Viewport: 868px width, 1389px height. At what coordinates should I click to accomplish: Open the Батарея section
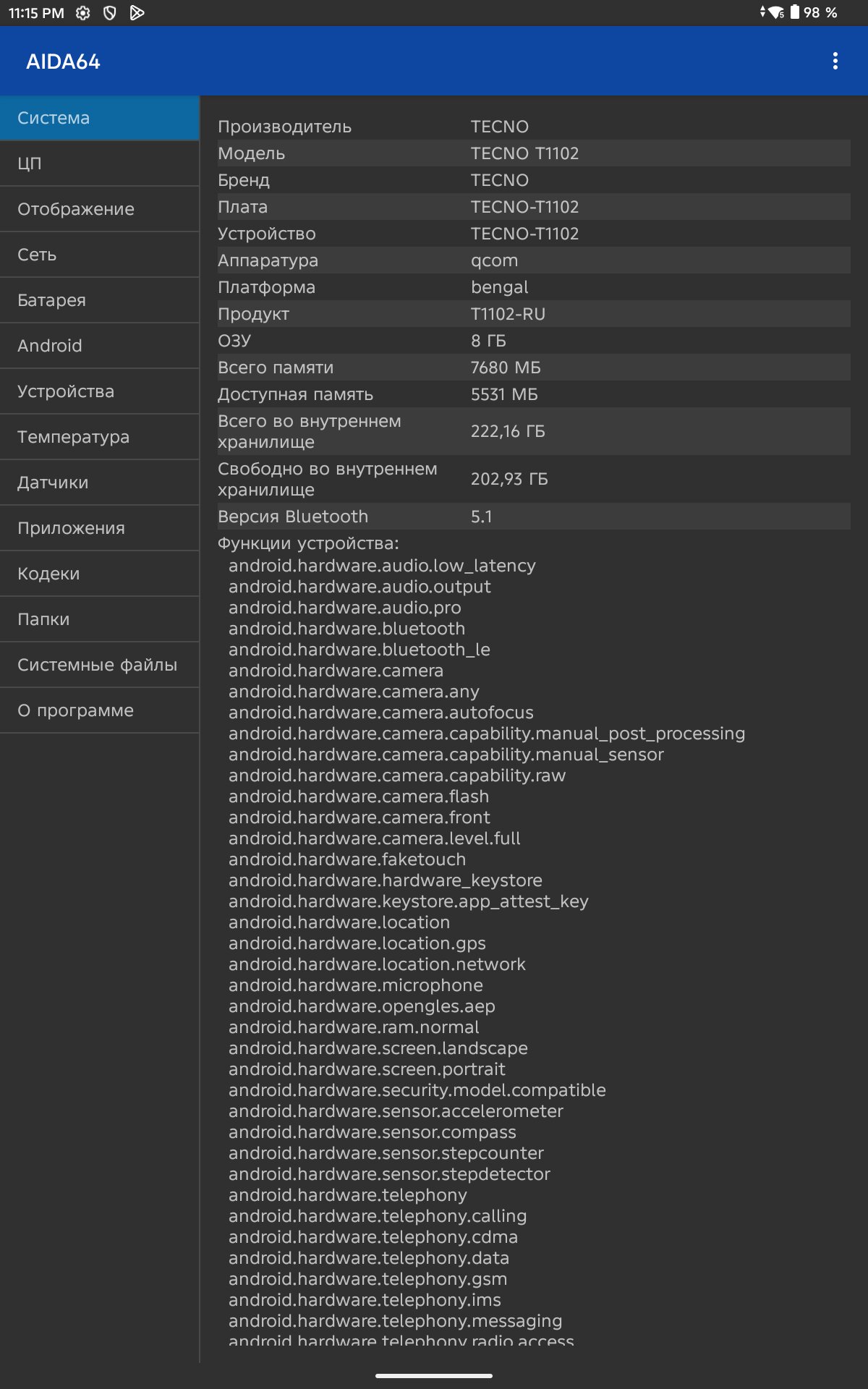tap(100, 300)
